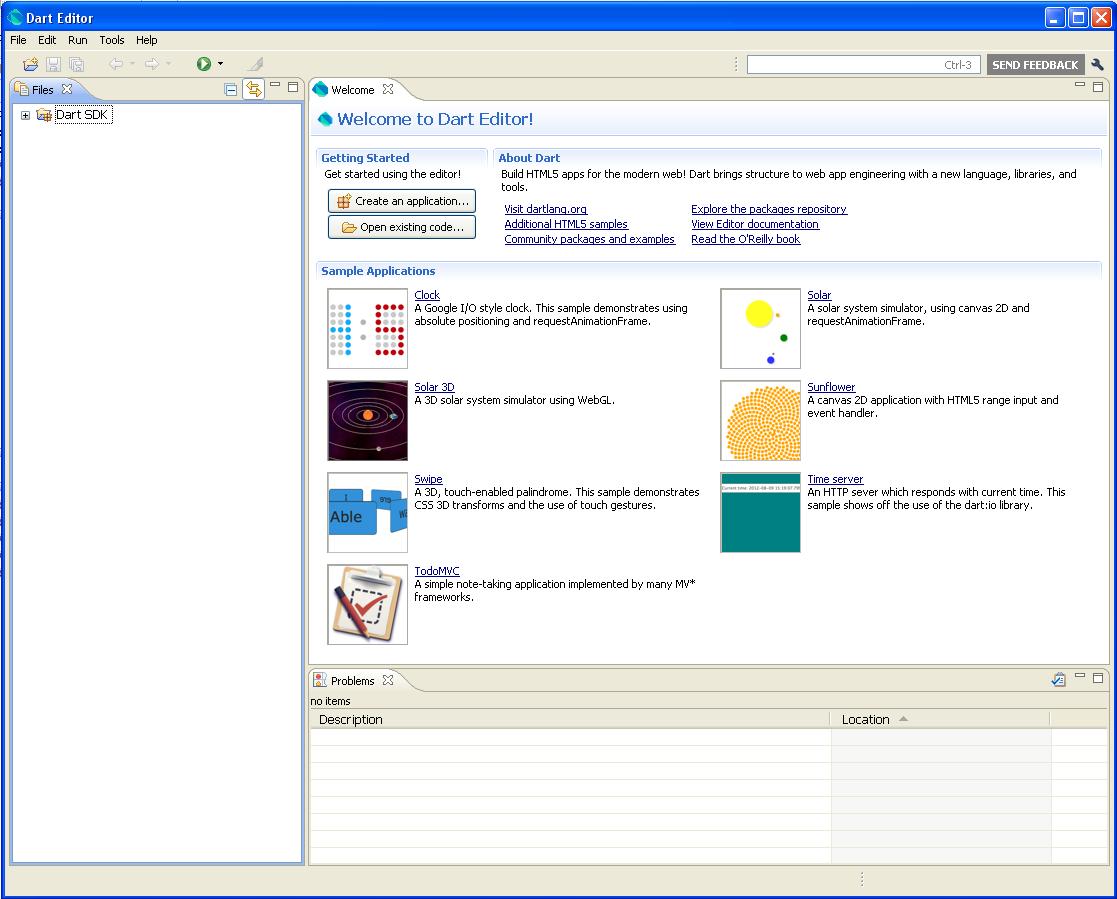Close the Files view tab
Screen dimensions: 1117x899
(67, 89)
